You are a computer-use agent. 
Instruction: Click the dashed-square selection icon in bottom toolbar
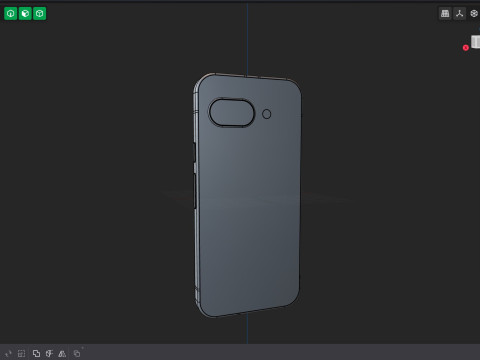click(x=21, y=353)
